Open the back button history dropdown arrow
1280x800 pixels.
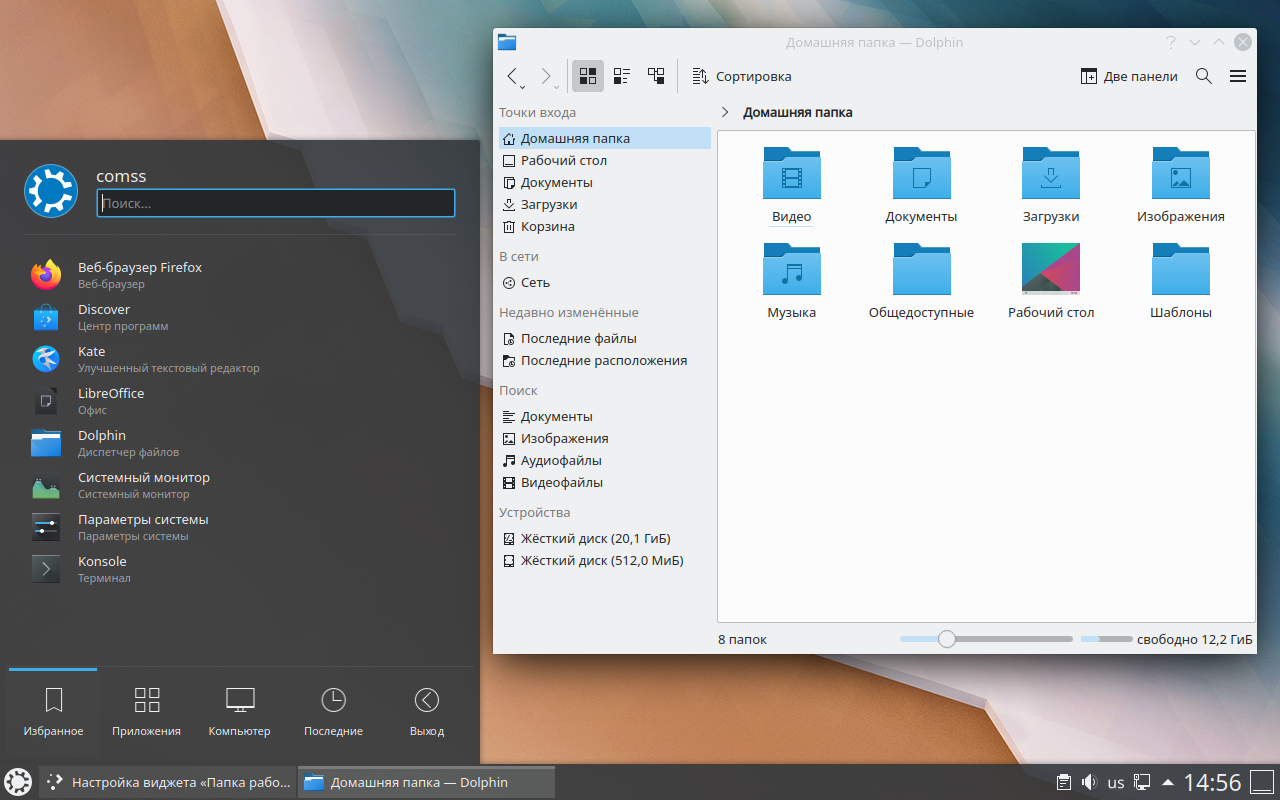point(523,86)
